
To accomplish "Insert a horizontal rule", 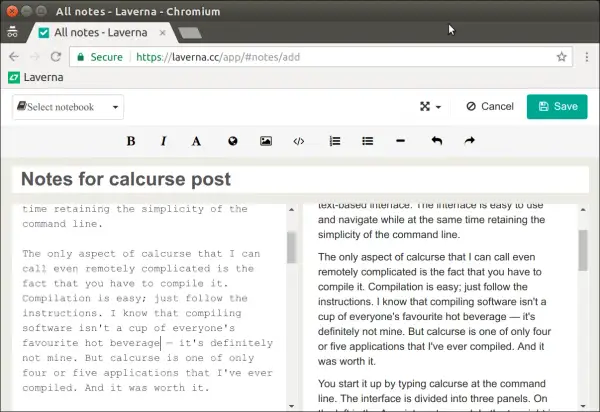I will [x=401, y=141].
